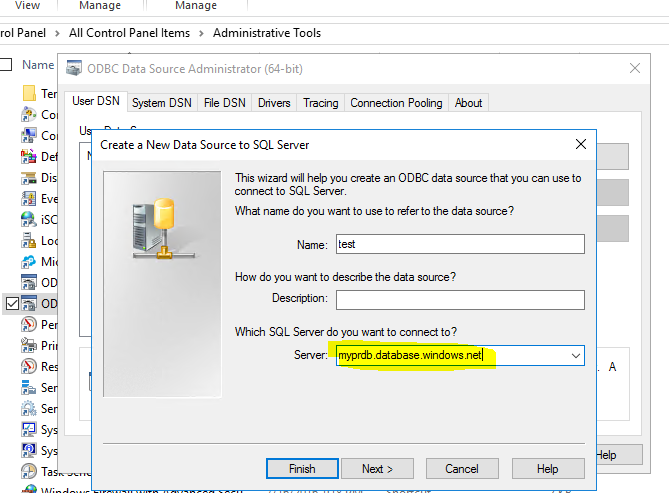This screenshot has height=493, width=669.
Task: Click breadcrumb chevron after All Control Panel Items
Action: (201, 33)
